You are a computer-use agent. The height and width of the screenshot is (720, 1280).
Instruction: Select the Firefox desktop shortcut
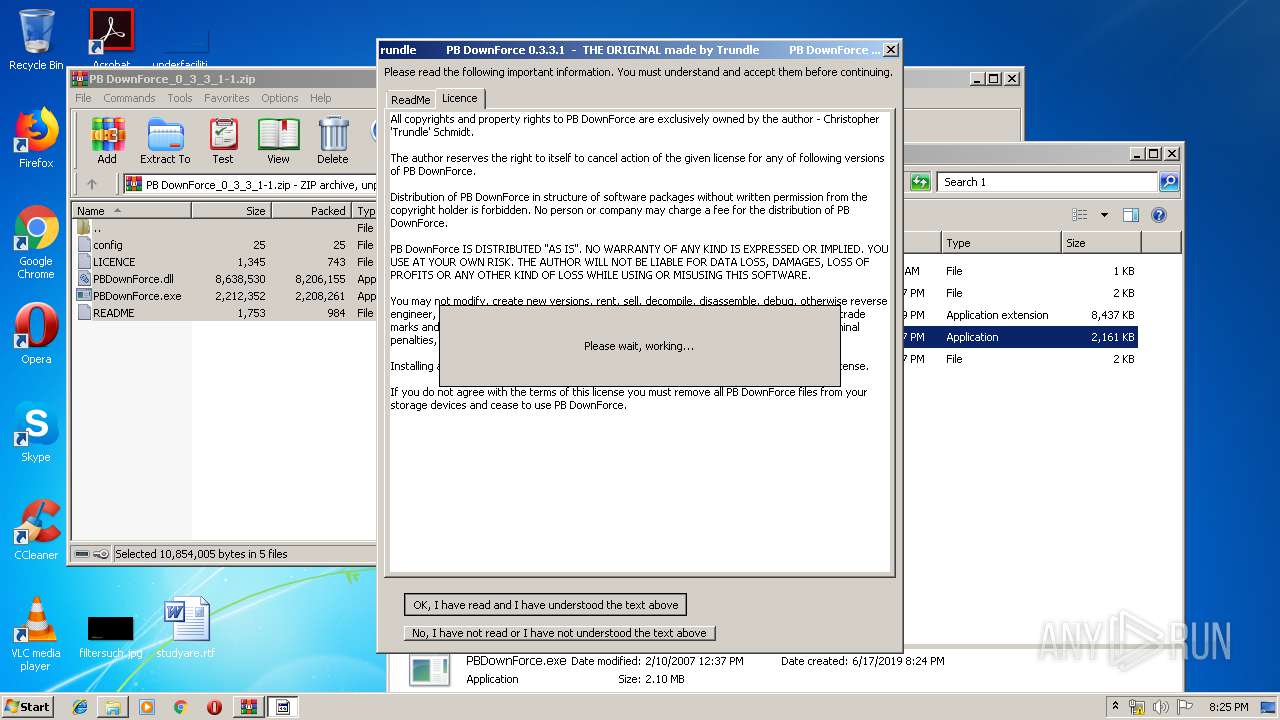coord(36,138)
